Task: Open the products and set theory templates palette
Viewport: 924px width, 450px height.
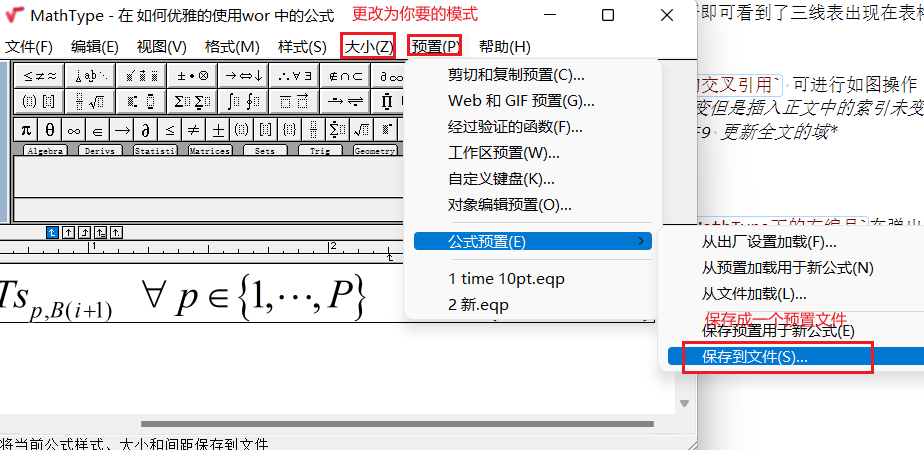Action: point(389,101)
